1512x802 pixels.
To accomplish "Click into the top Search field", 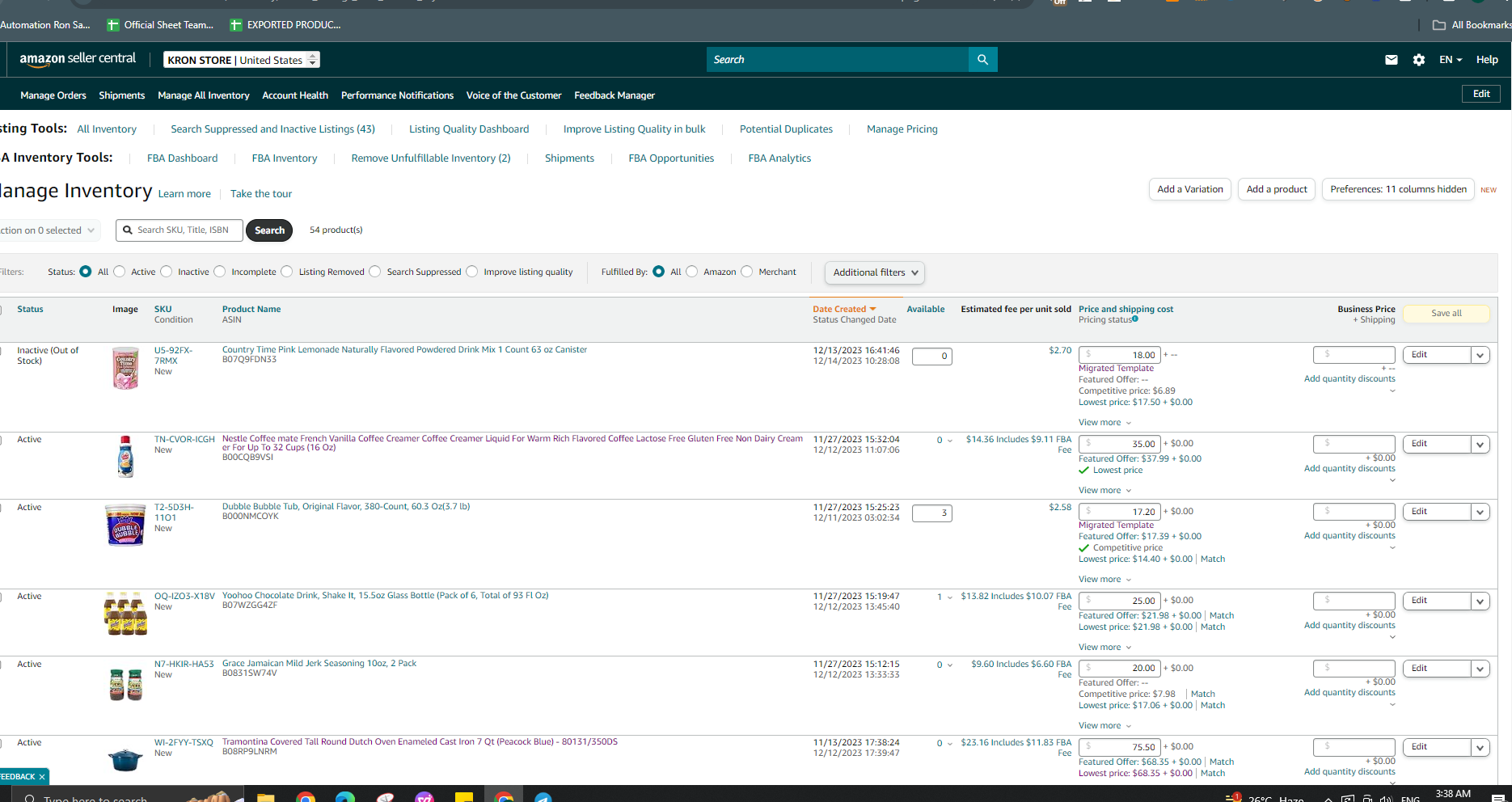I will [838, 60].
